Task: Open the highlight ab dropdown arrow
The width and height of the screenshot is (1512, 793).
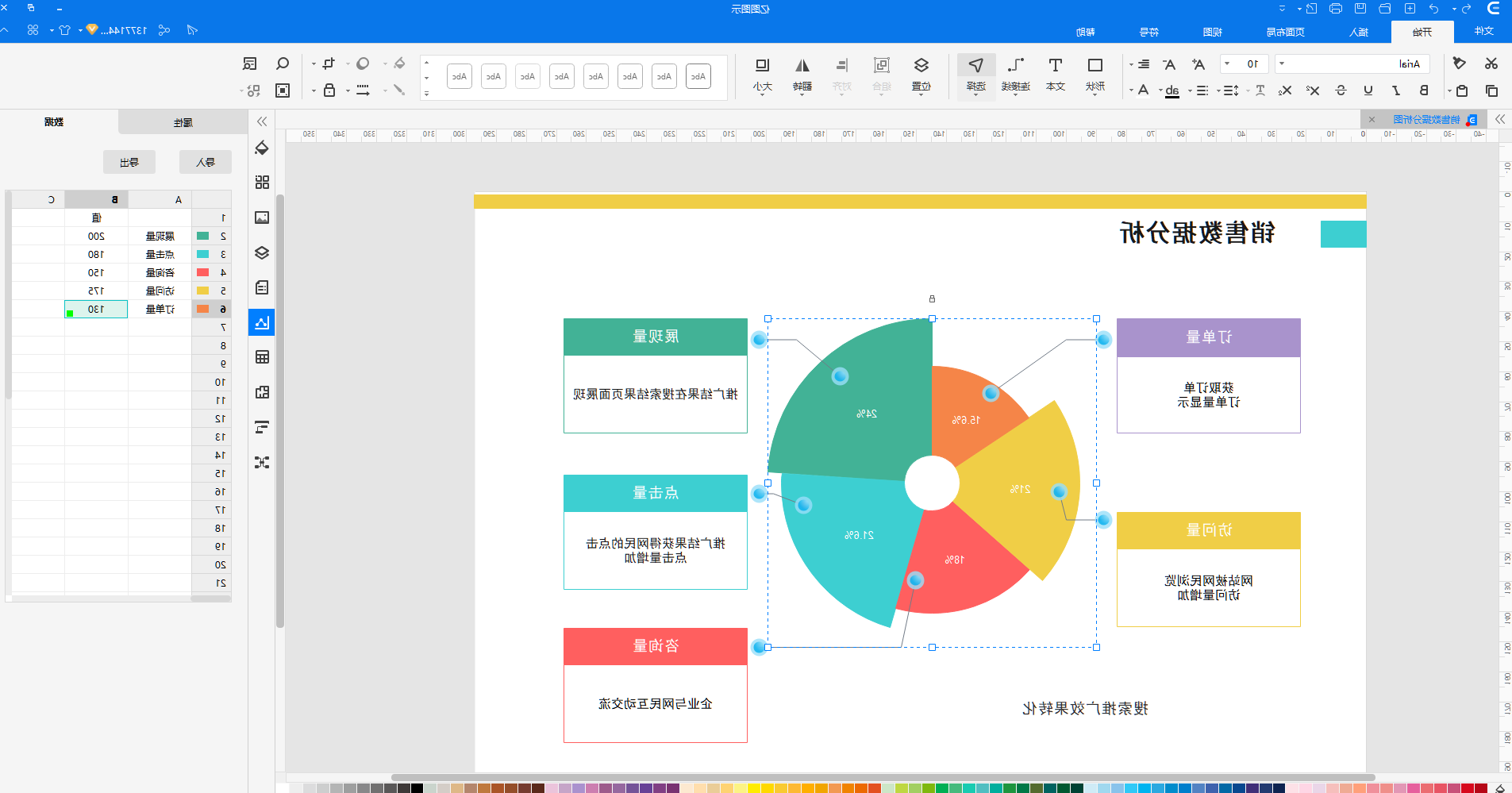Action: coord(1160,91)
